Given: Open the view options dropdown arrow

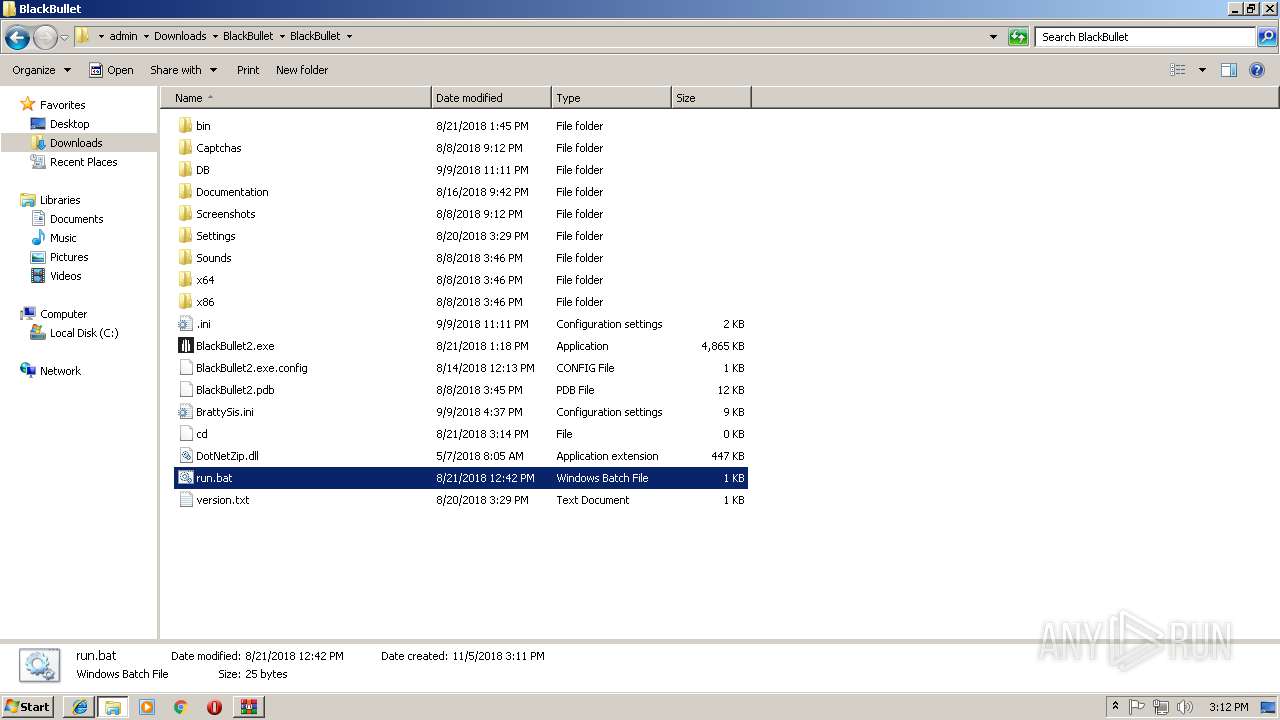Looking at the screenshot, I should click(1202, 70).
